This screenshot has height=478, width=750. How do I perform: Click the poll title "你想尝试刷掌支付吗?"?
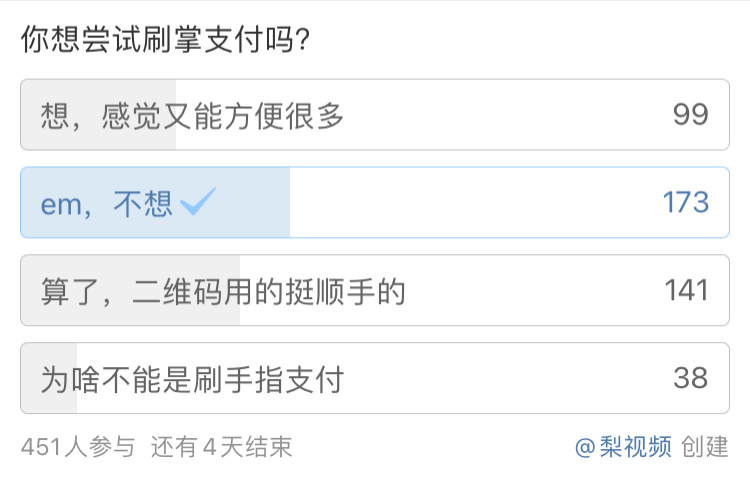tap(164, 41)
